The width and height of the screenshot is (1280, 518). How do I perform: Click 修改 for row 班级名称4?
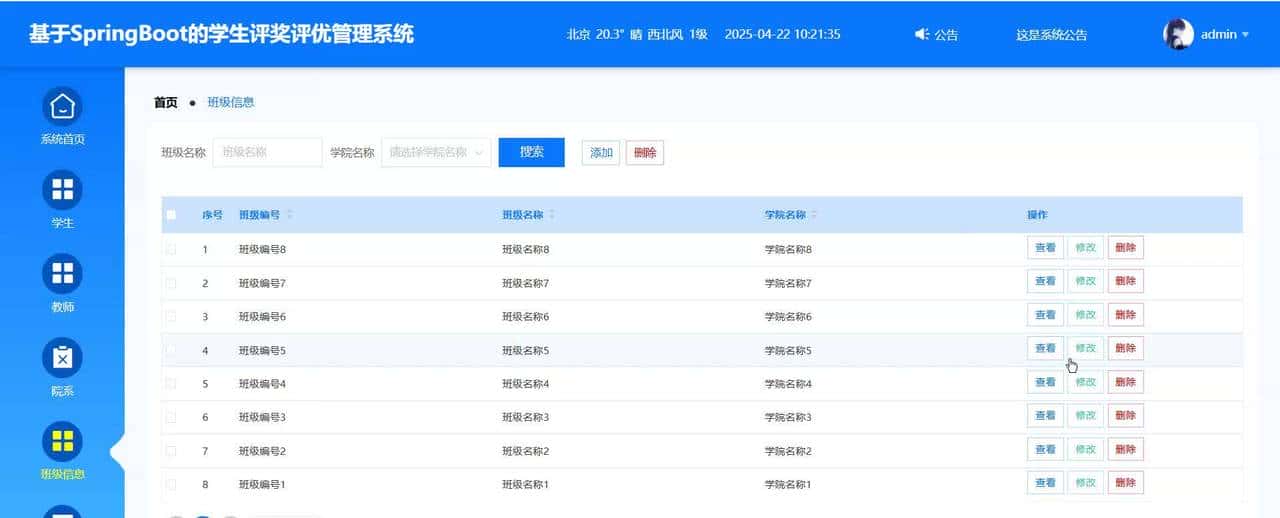point(1086,382)
